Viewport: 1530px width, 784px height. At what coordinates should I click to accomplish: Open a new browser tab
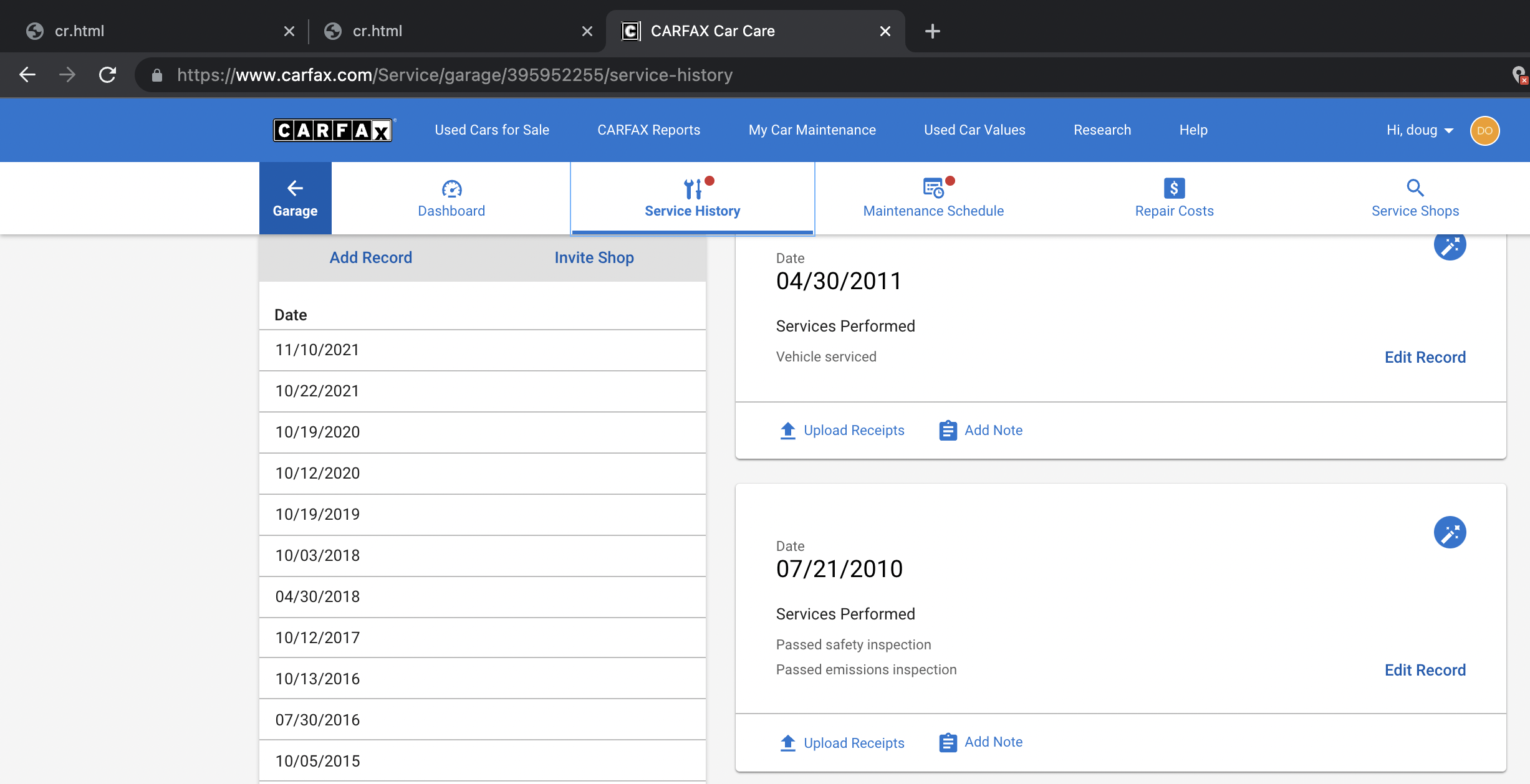[x=932, y=31]
